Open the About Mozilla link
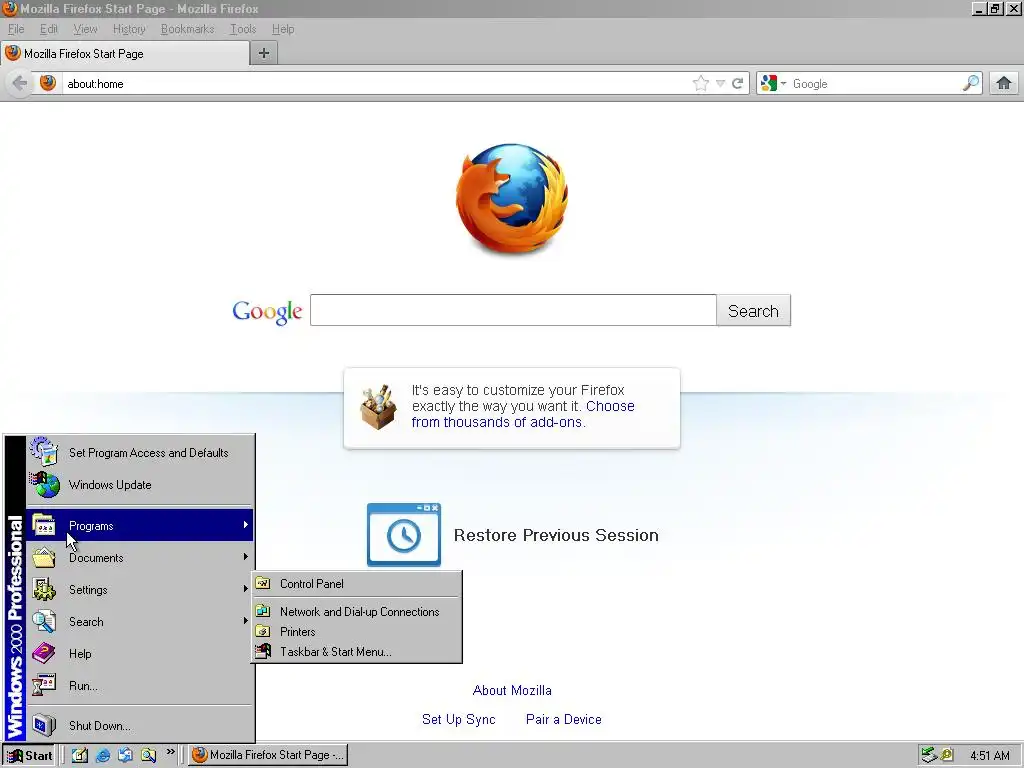Viewport: 1024px width, 768px height. (512, 690)
